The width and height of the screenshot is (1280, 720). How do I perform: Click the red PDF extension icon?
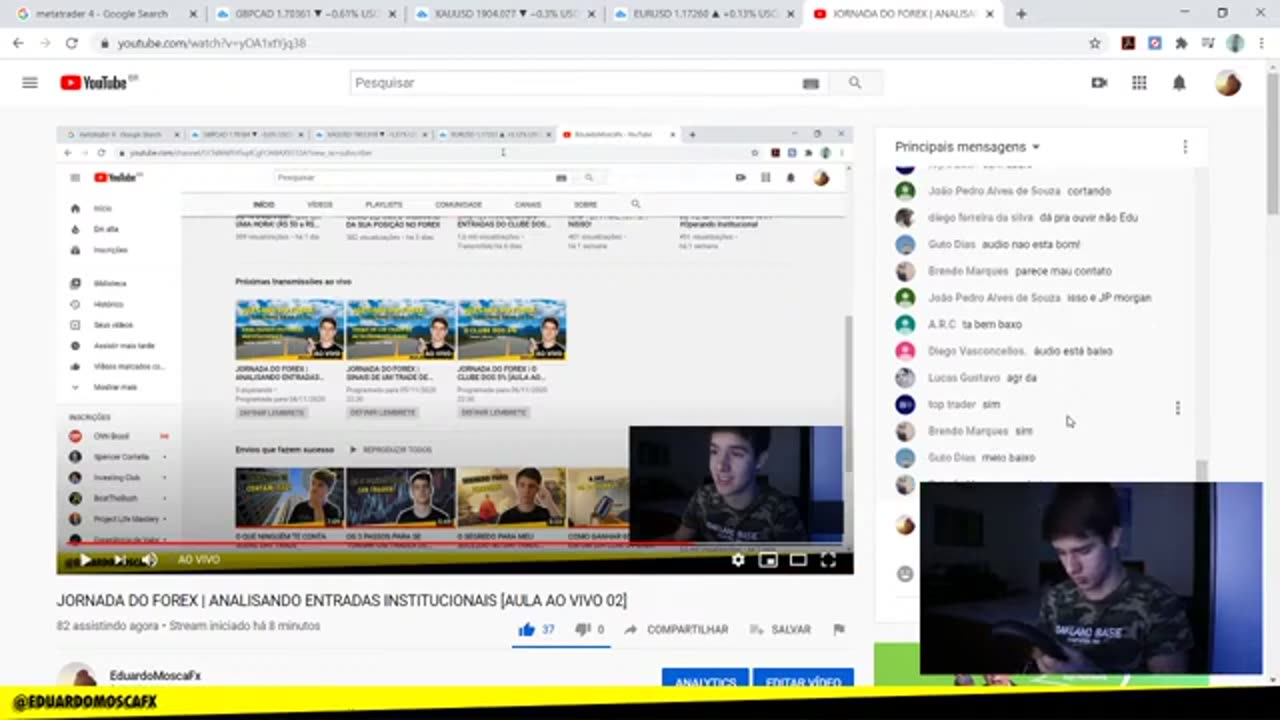point(1128,43)
